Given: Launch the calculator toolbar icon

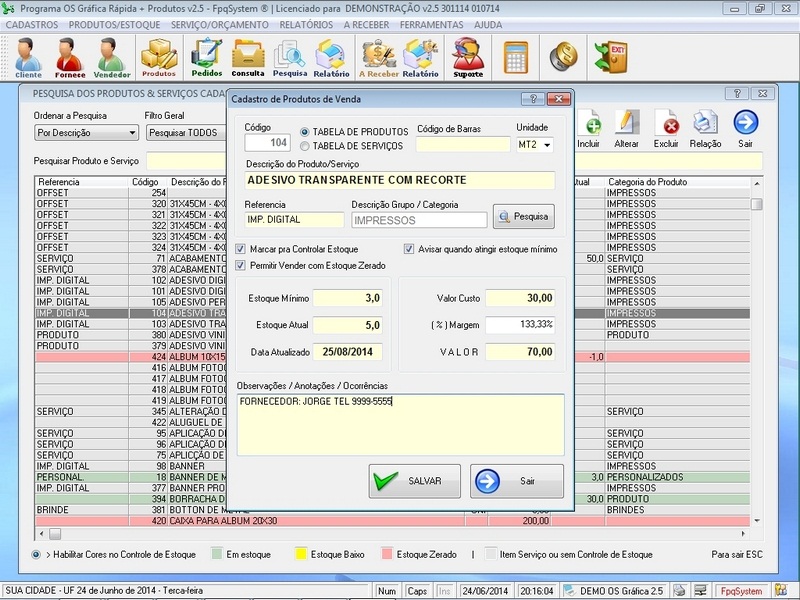Looking at the screenshot, I should (516, 55).
